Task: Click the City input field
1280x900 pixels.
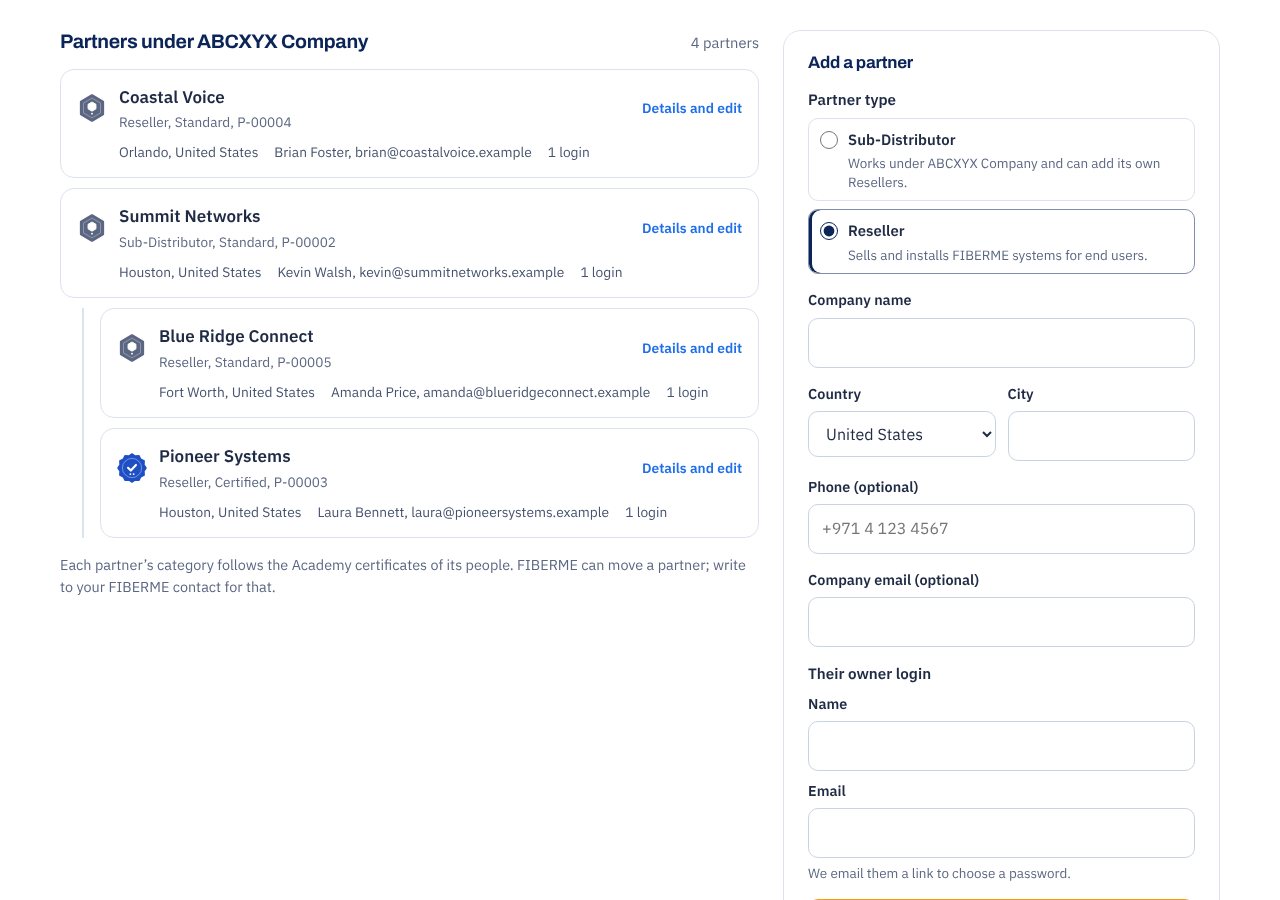Action: point(1101,436)
